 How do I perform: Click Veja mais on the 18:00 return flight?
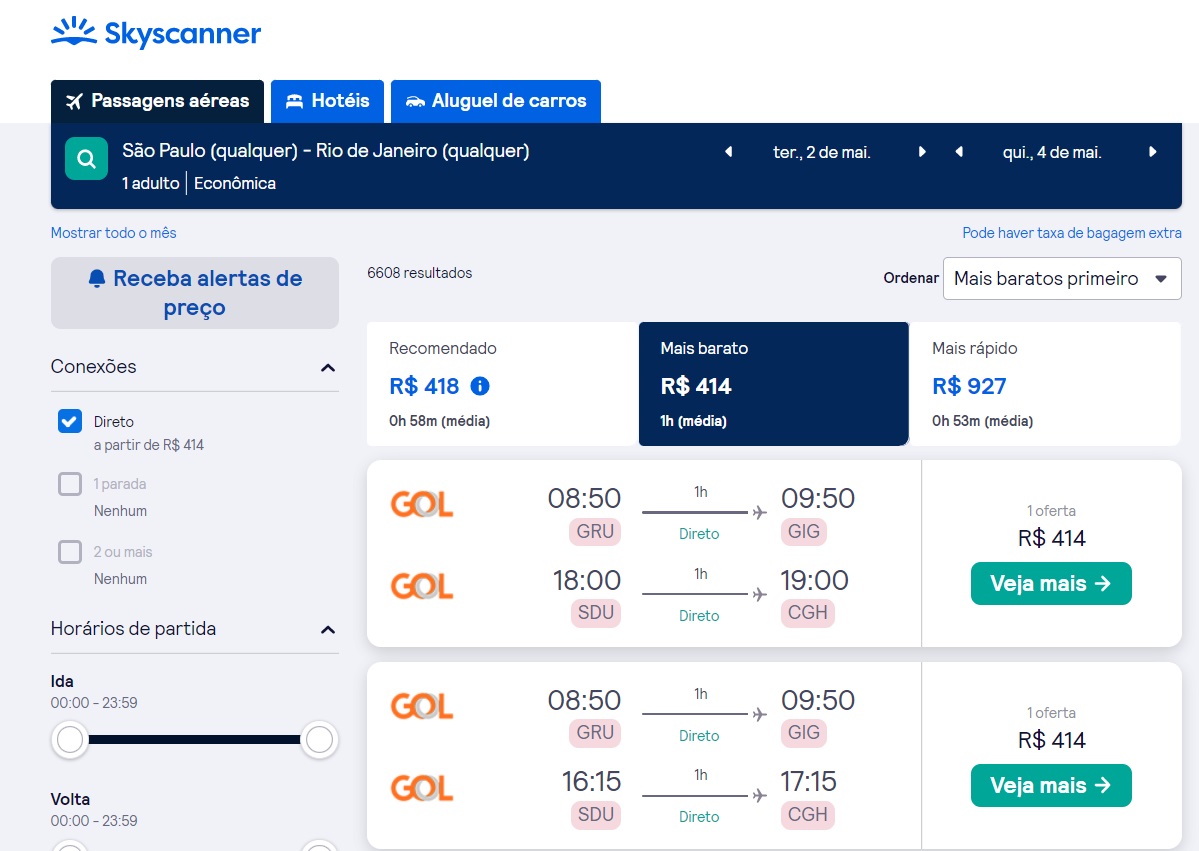click(x=1050, y=584)
